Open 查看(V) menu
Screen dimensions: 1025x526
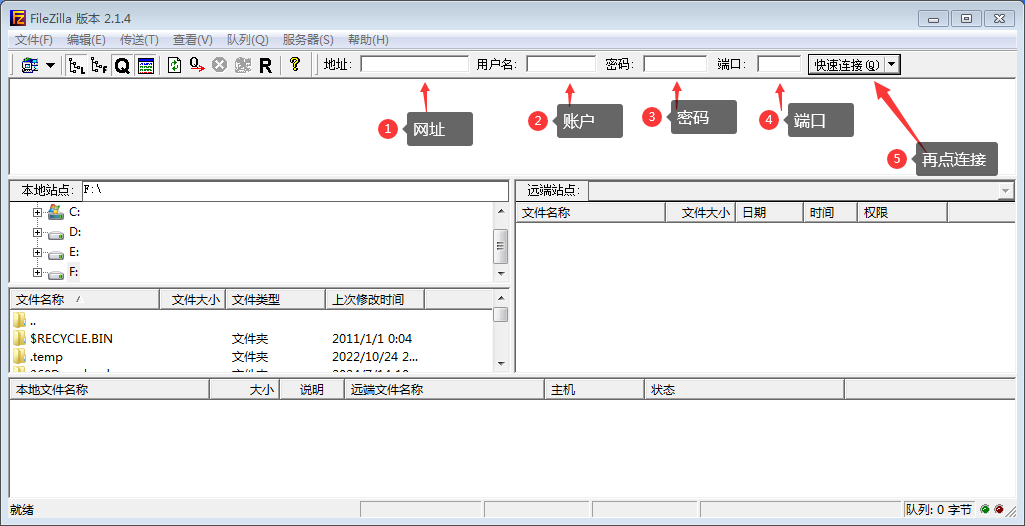193,40
